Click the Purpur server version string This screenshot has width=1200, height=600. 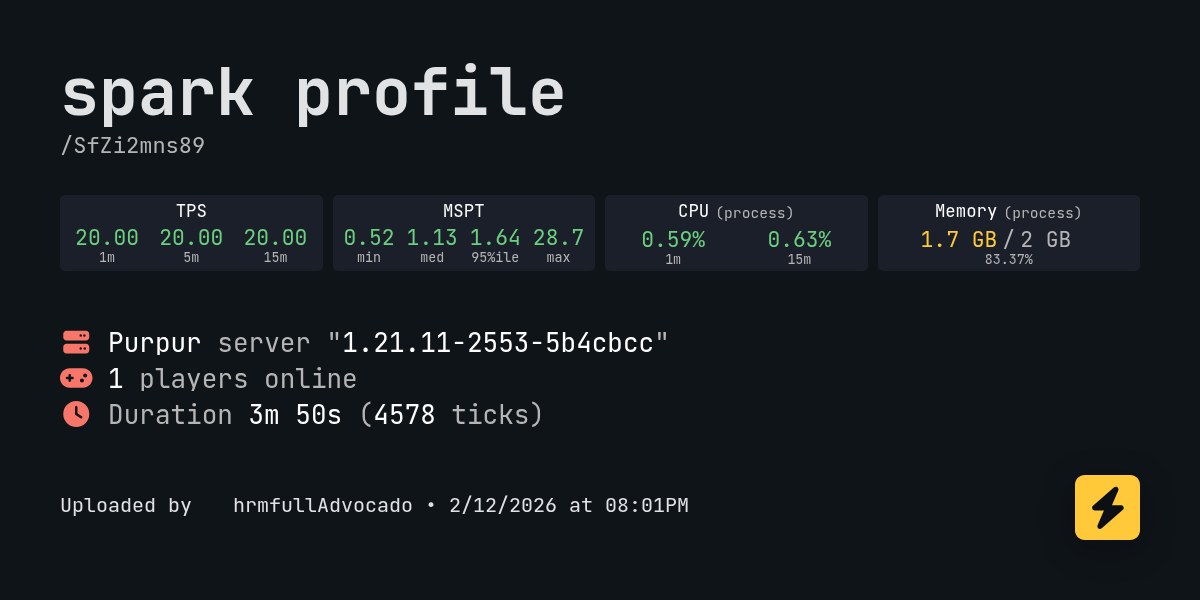coord(498,343)
